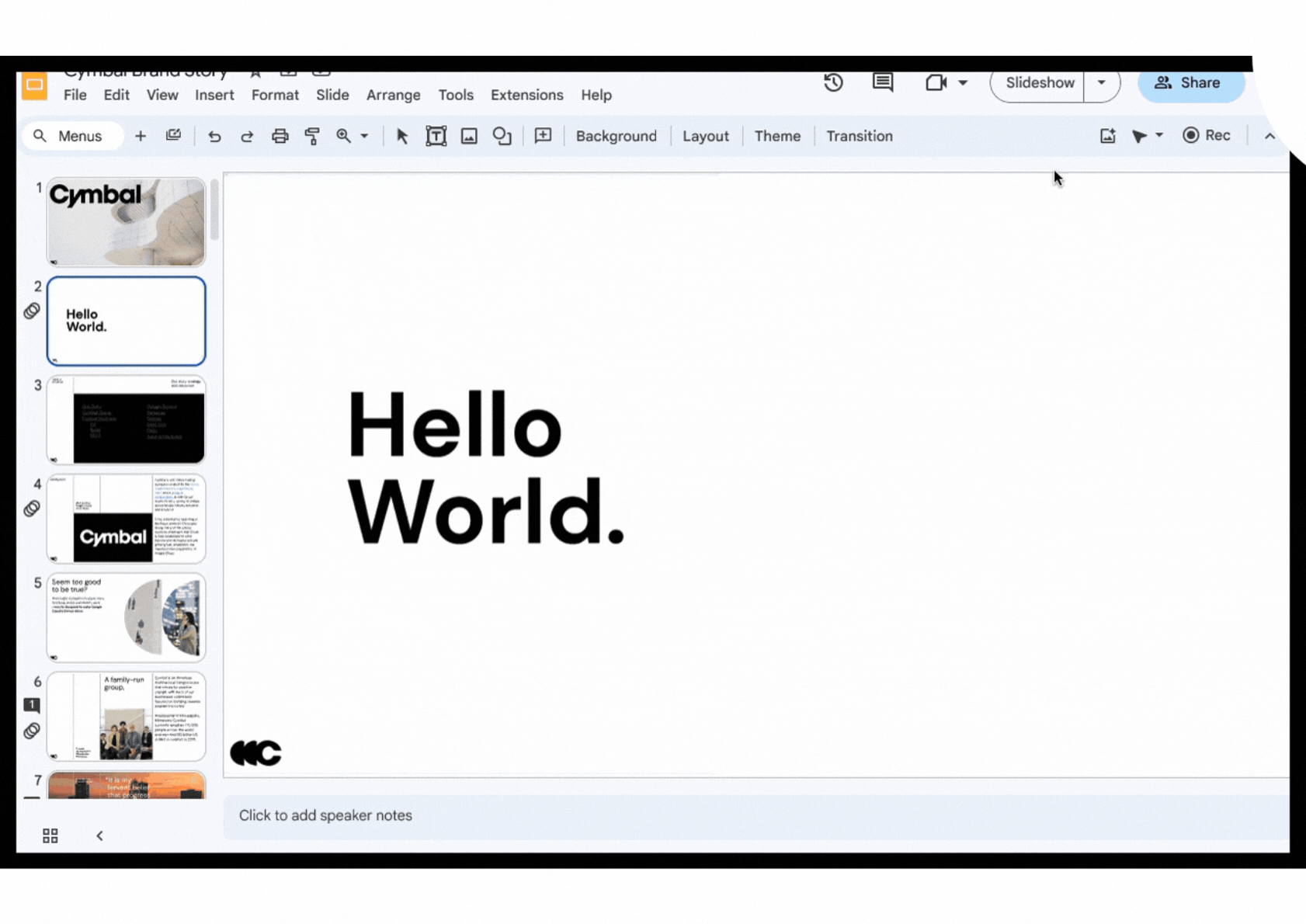
Task: Click the filmstrip scrollbar
Action: (x=214, y=210)
